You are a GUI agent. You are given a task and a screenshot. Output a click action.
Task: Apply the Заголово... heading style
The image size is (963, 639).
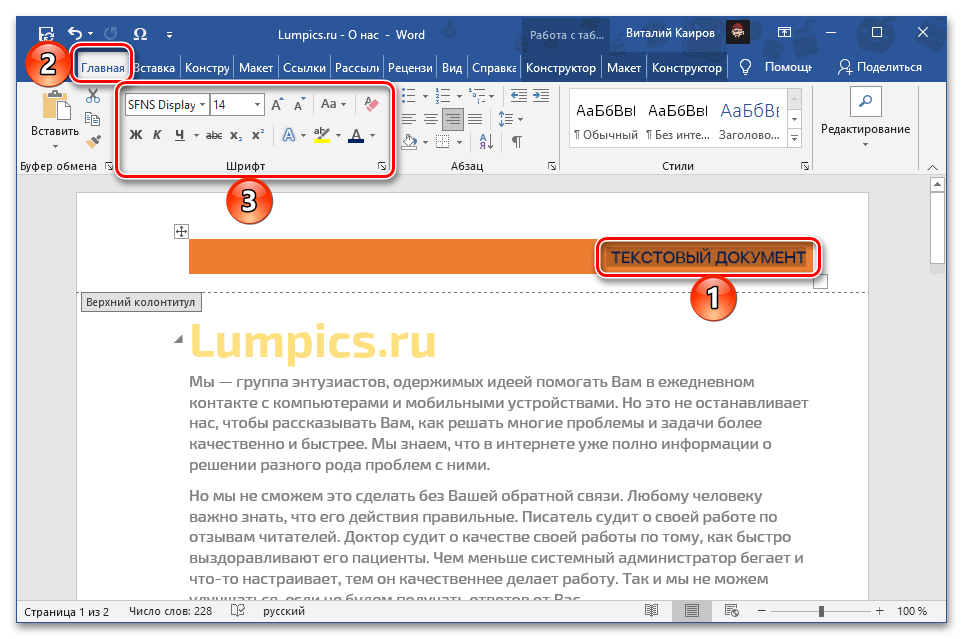click(749, 122)
